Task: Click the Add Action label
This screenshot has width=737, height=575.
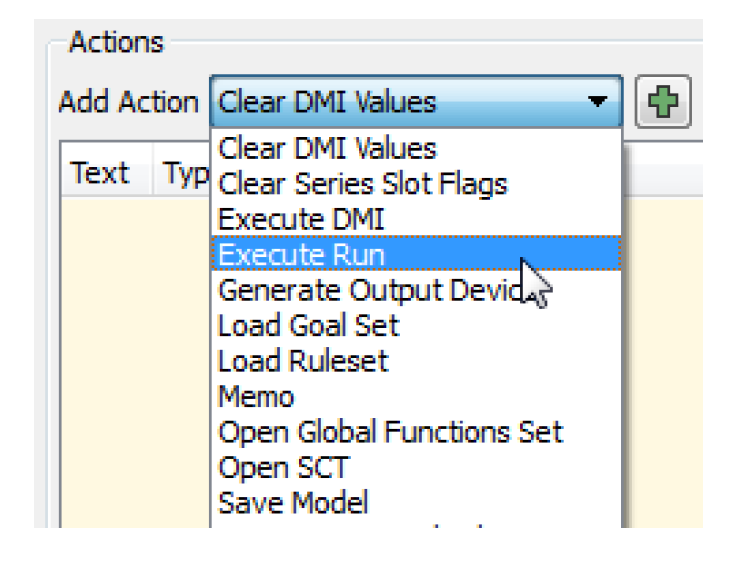Action: [x=128, y=102]
